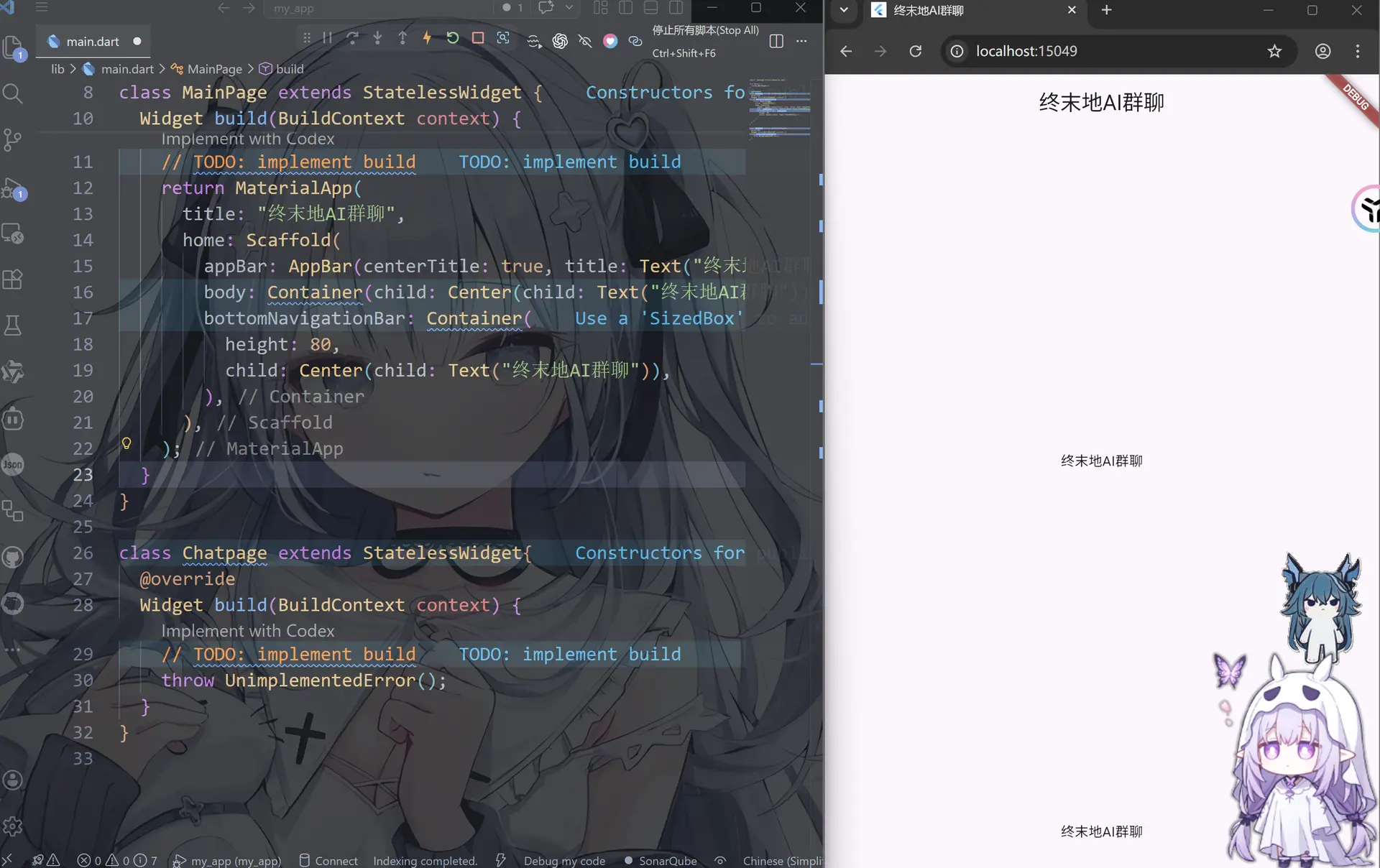
Task: Click the build breadcrumb segment
Action: tap(290, 69)
